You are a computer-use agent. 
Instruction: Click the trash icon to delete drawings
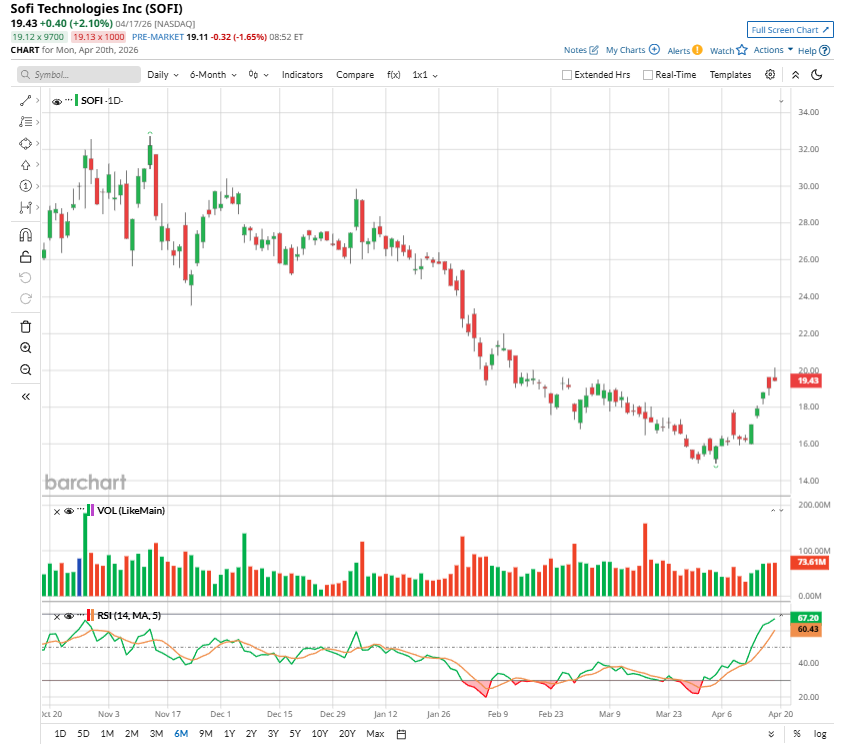coord(26,326)
